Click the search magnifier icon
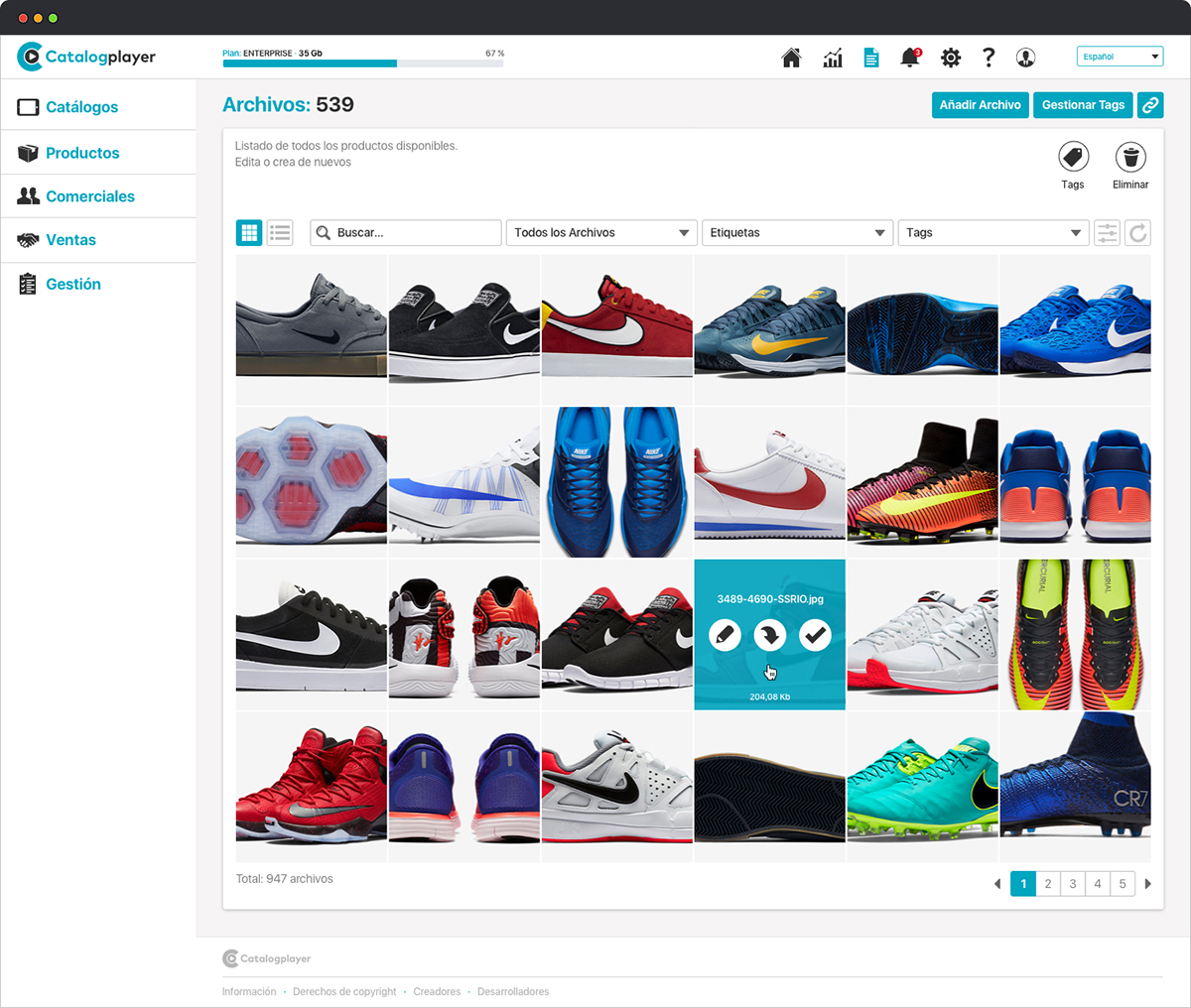The width and height of the screenshot is (1191, 1008). tap(324, 233)
